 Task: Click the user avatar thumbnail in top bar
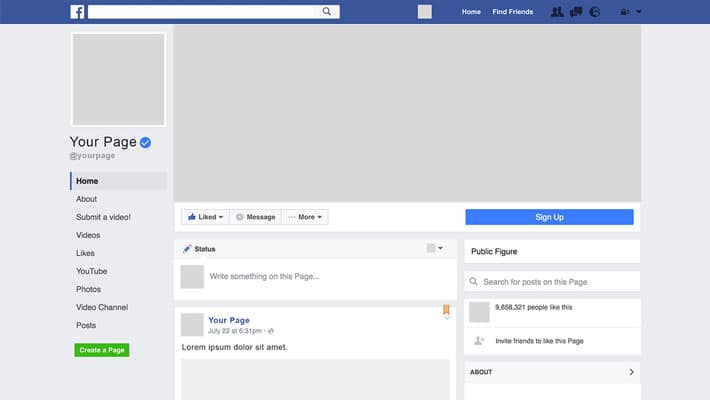[425, 12]
